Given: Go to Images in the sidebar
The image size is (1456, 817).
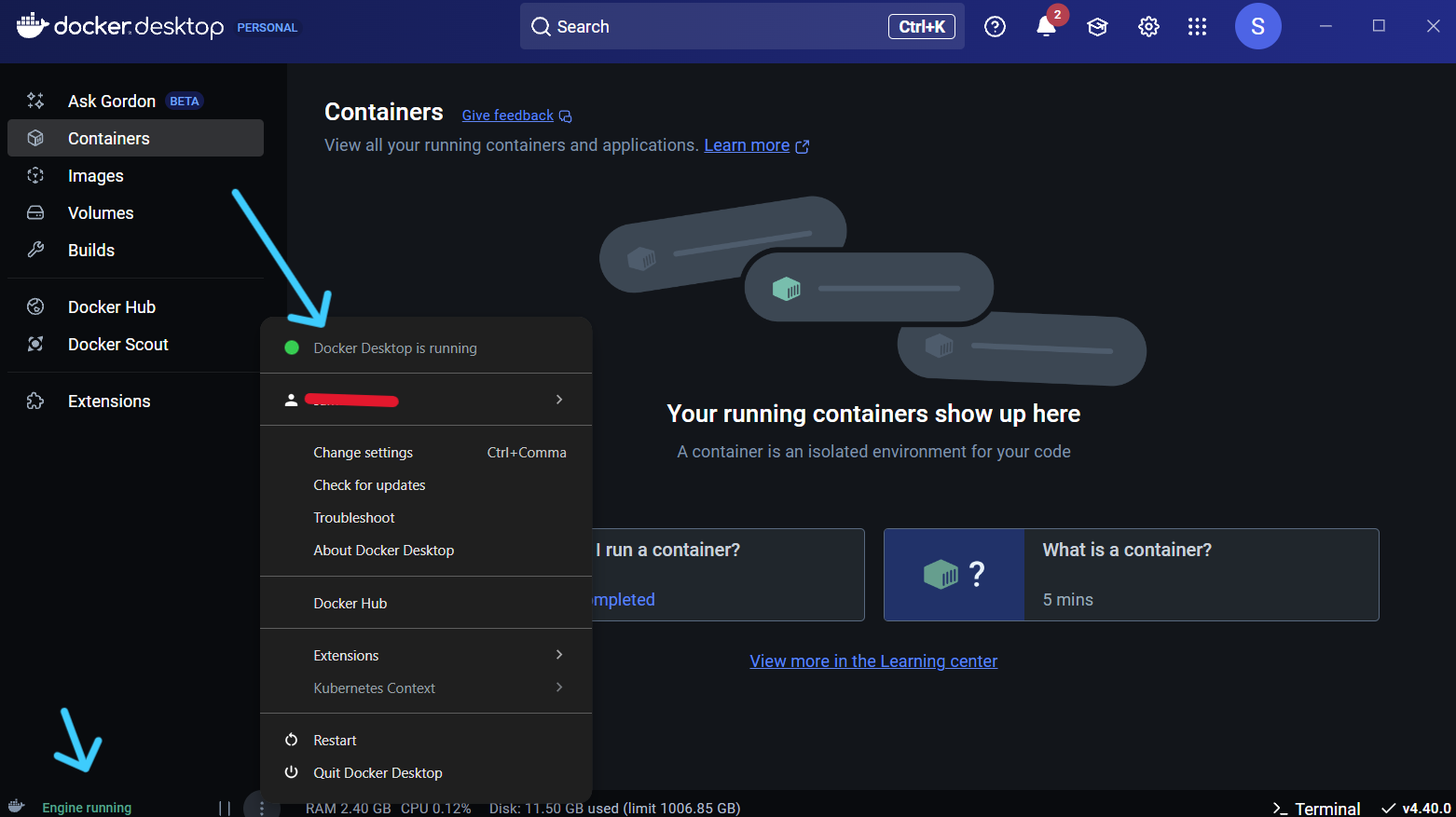Looking at the screenshot, I should click(135, 175).
